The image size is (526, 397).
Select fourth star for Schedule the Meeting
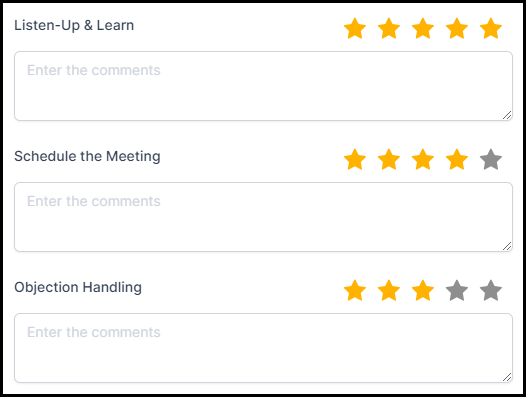[457, 159]
